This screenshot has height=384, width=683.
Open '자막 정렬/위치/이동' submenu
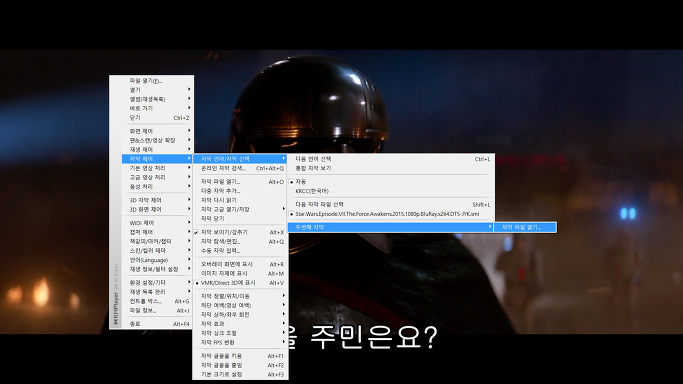pos(240,296)
